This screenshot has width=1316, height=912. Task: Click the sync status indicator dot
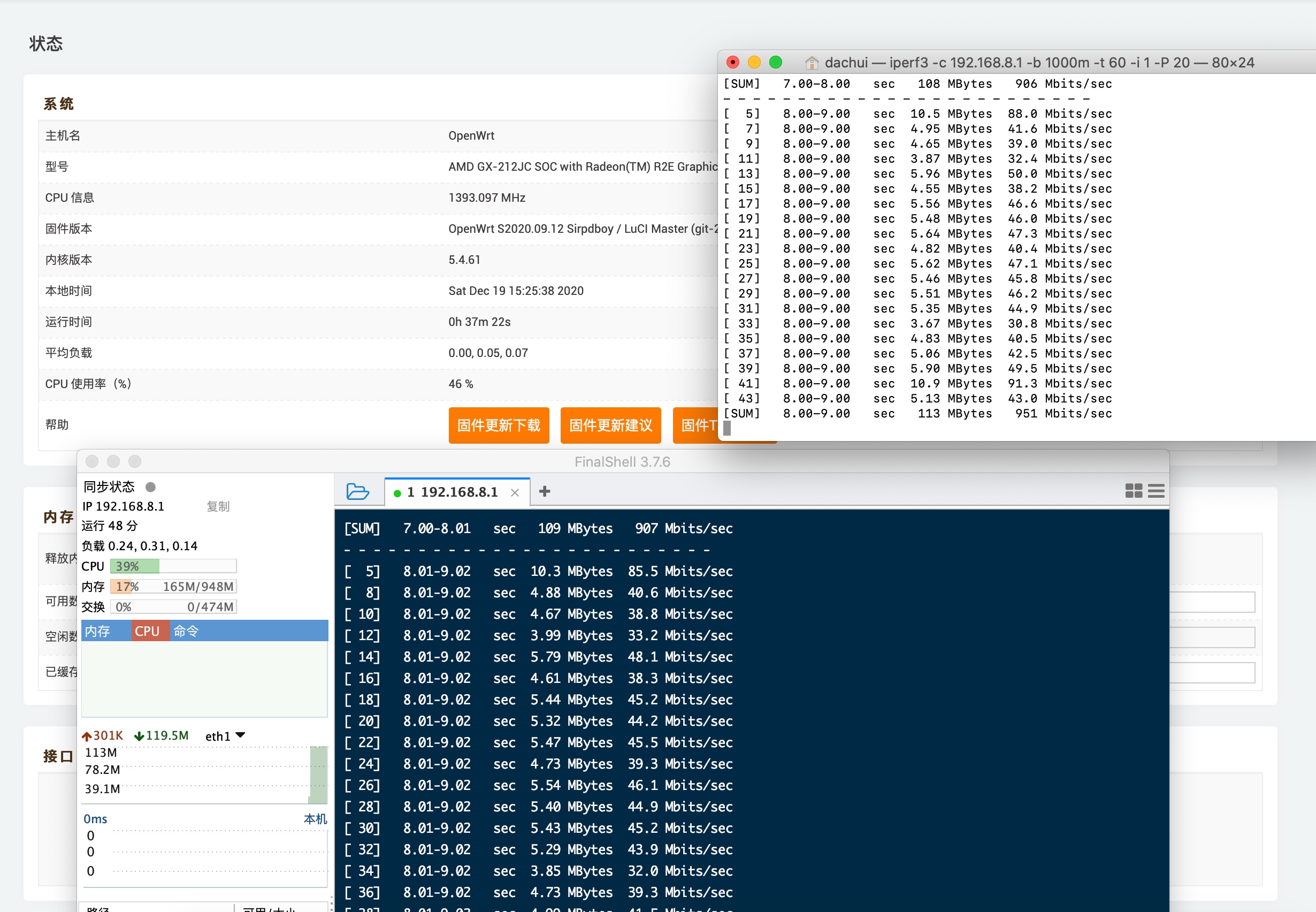(x=151, y=487)
